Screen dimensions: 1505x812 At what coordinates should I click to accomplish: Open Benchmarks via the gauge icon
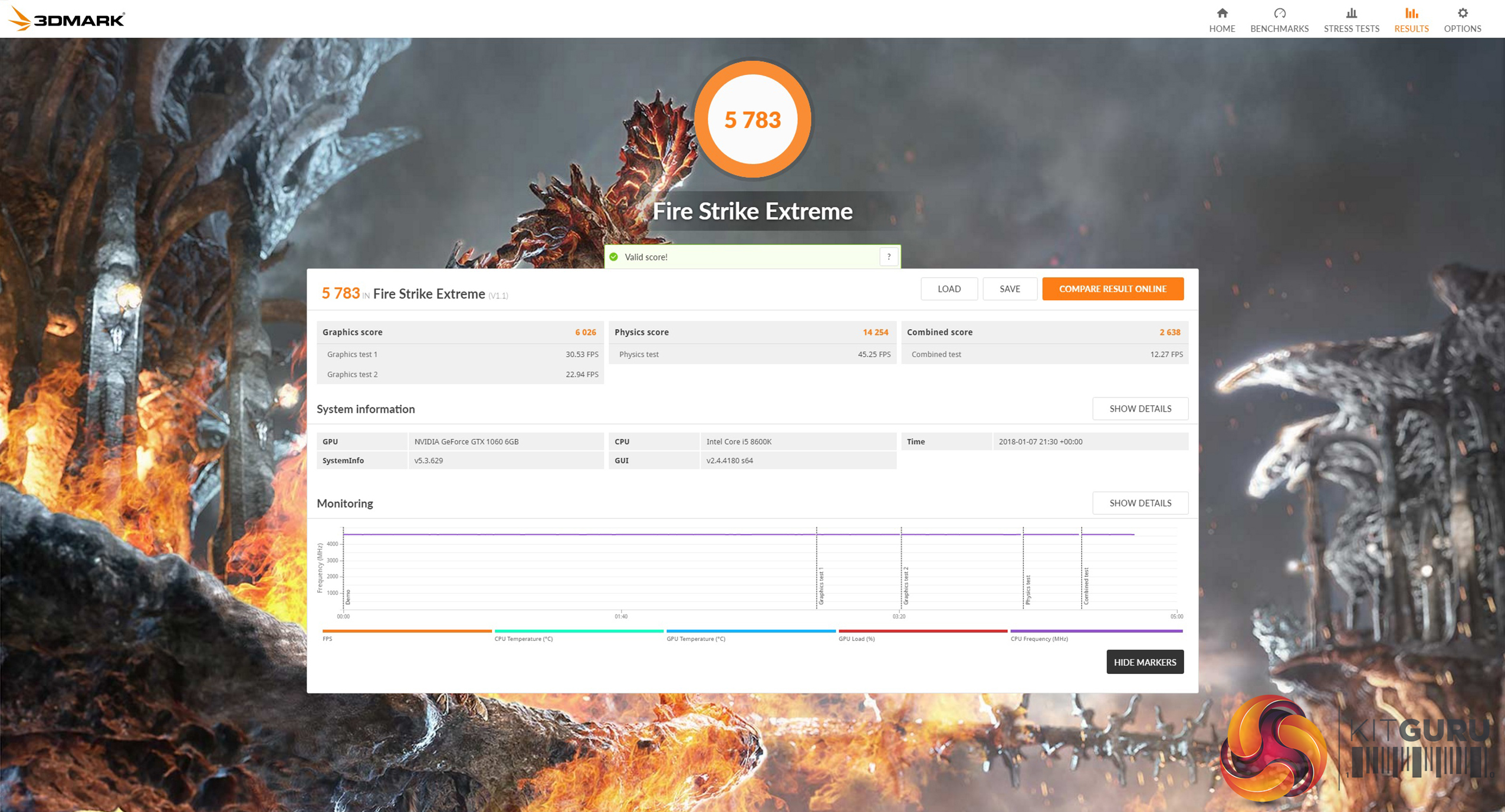point(1279,13)
